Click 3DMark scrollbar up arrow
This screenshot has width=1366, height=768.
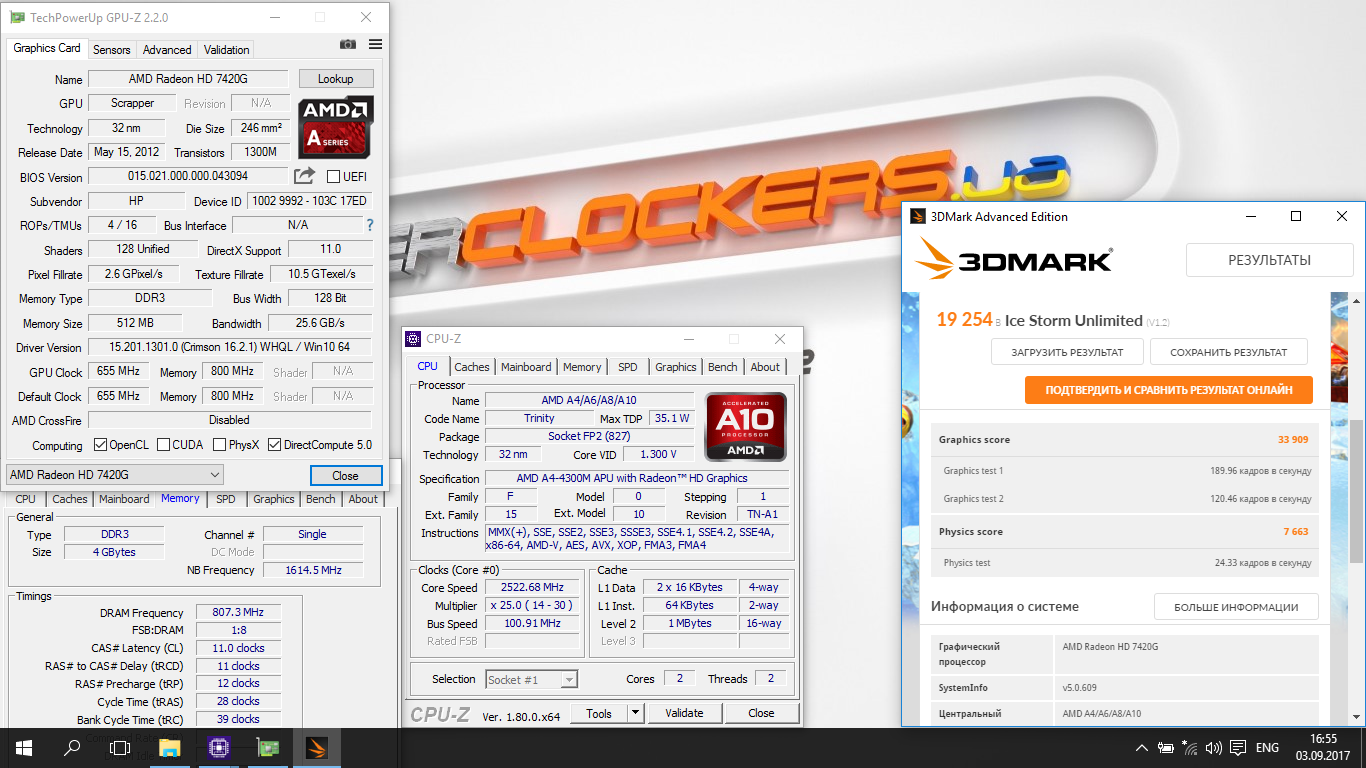(x=1357, y=300)
